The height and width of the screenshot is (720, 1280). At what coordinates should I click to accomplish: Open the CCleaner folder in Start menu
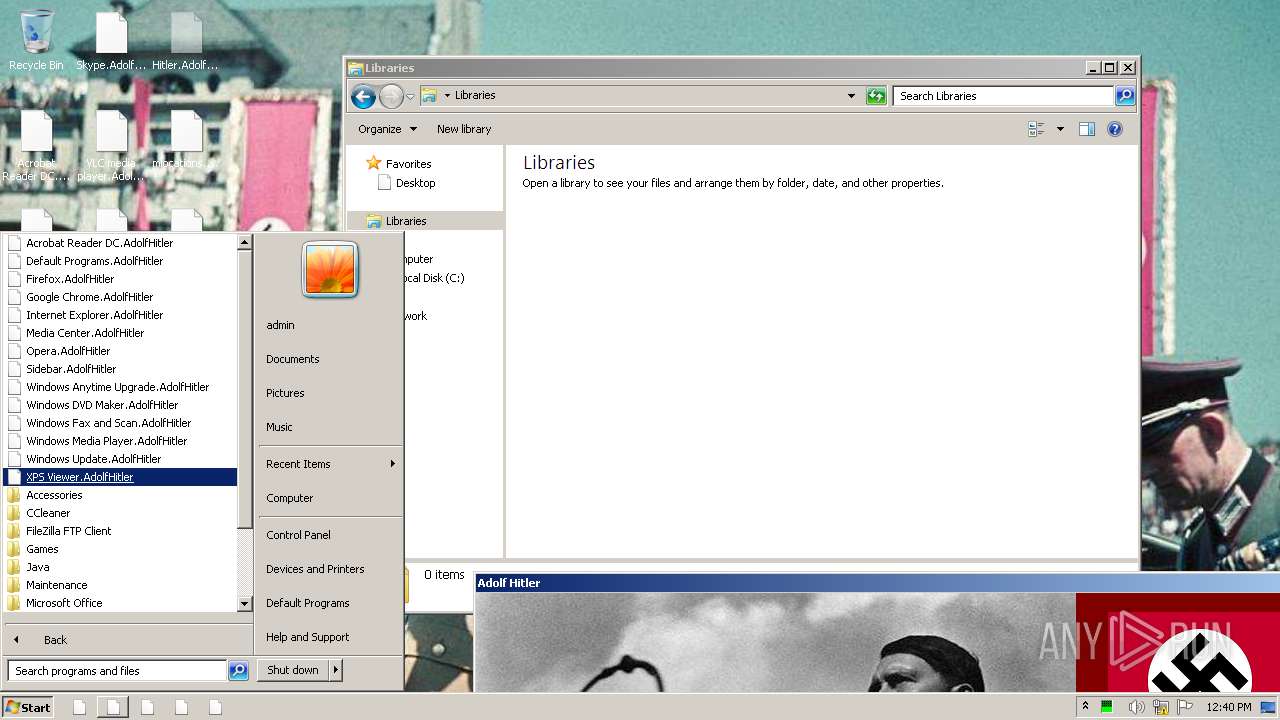(x=48, y=513)
